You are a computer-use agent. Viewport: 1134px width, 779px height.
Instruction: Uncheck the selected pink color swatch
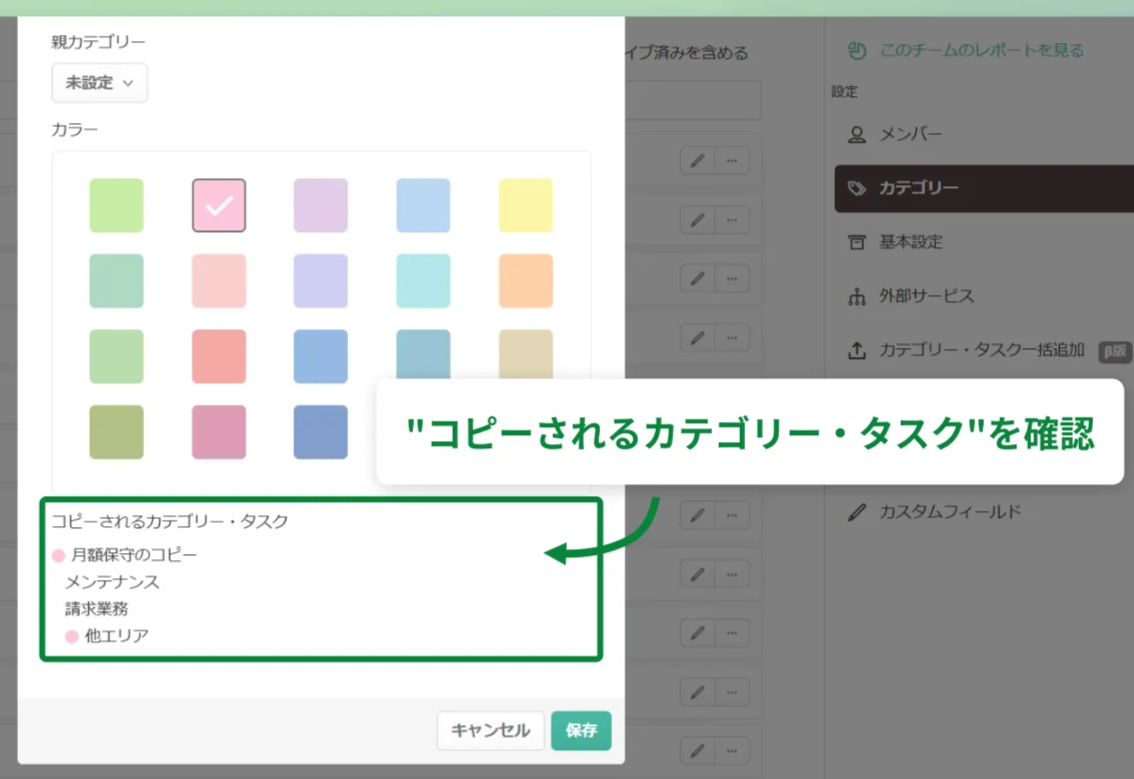[219, 206]
